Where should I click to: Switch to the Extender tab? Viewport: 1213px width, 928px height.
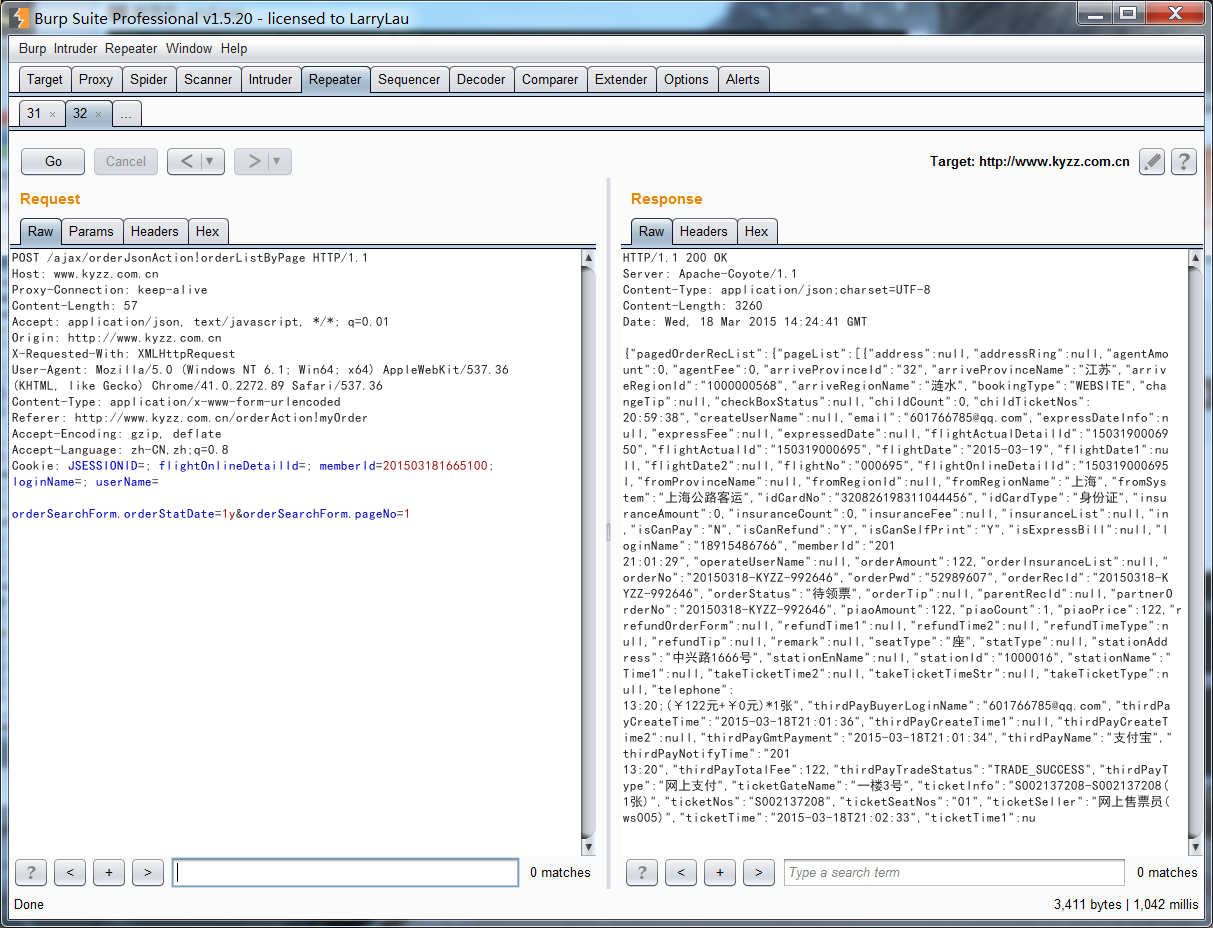point(621,80)
